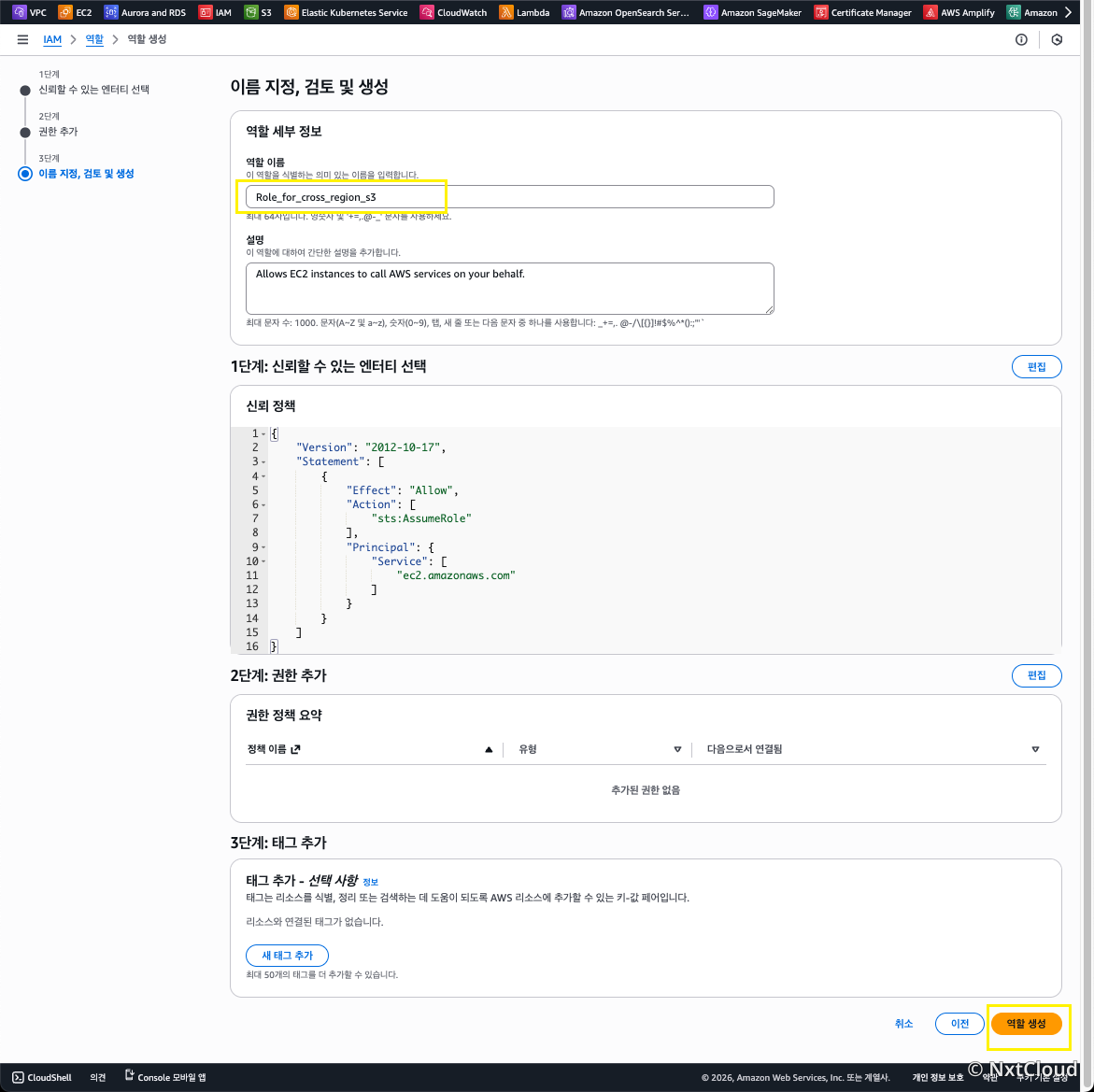This screenshot has height=1092, width=1094.
Task: Open the EC2 service shortcut icon
Action: tap(65, 12)
